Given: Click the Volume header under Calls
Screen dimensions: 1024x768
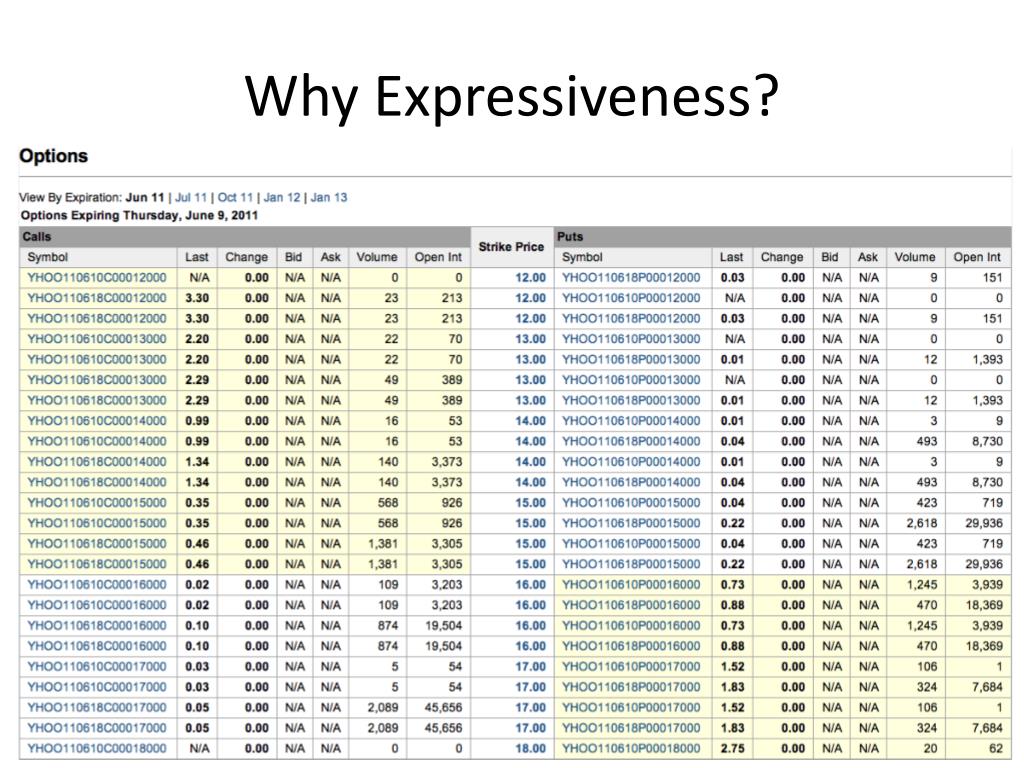Looking at the screenshot, I should point(377,257).
